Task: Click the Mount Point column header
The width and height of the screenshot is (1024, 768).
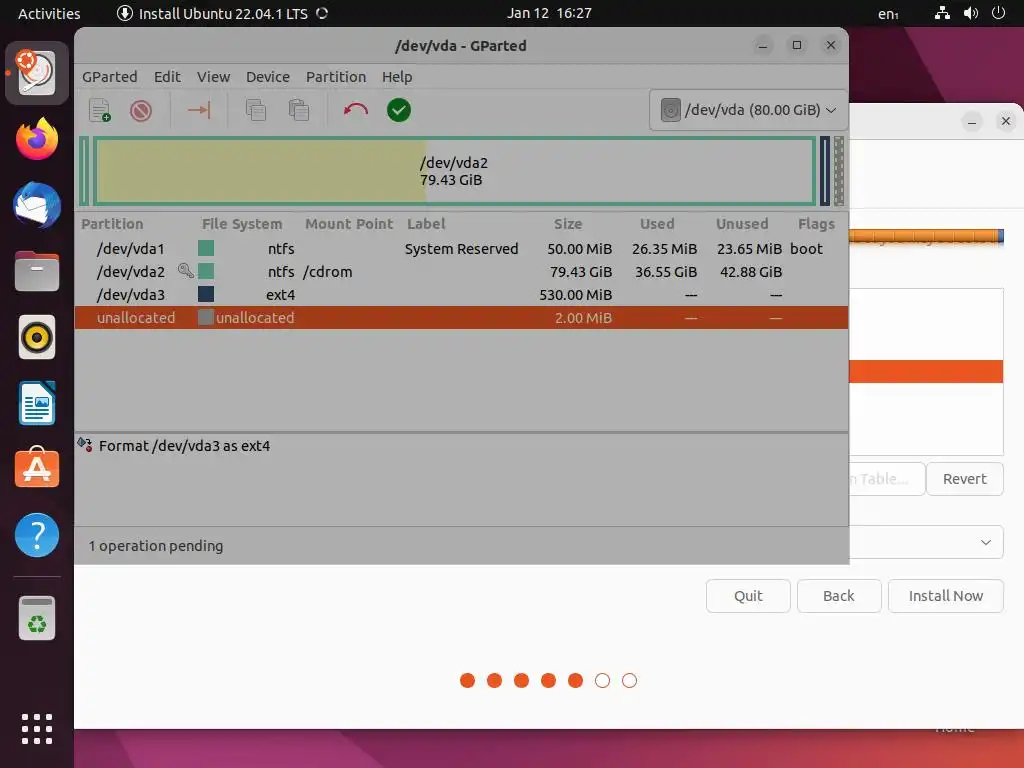Action: [x=349, y=224]
